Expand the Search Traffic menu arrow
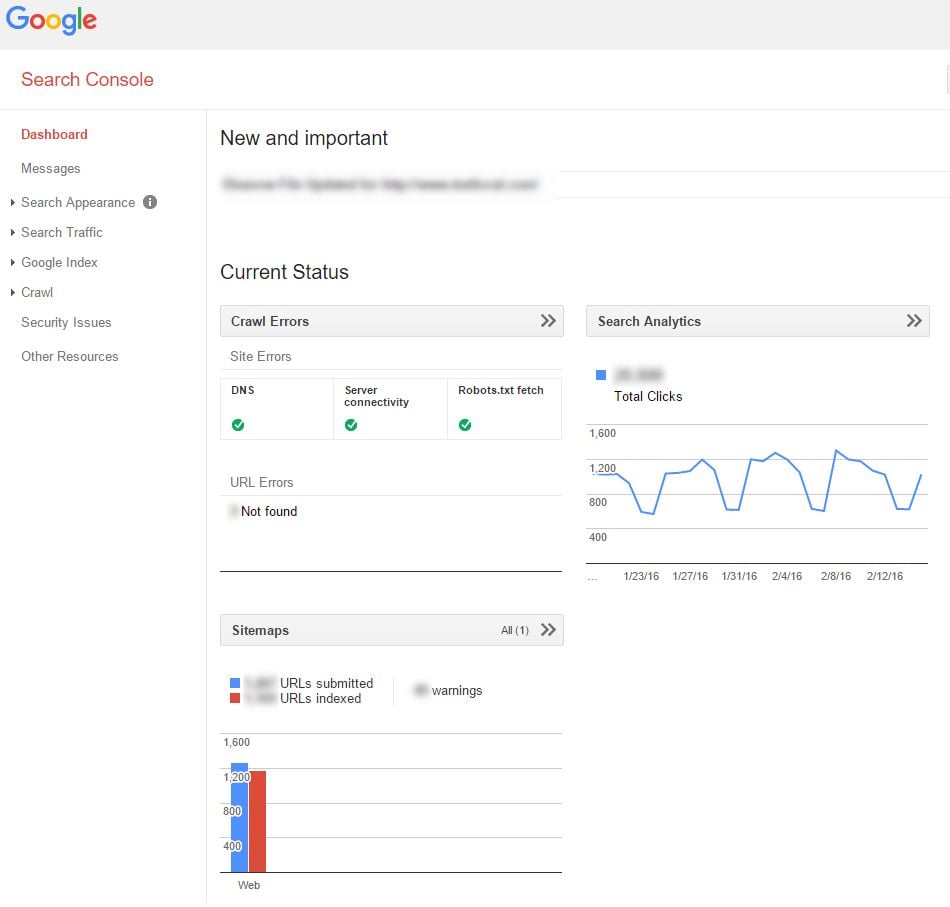Screen dimensions: 950x907 tap(13, 233)
